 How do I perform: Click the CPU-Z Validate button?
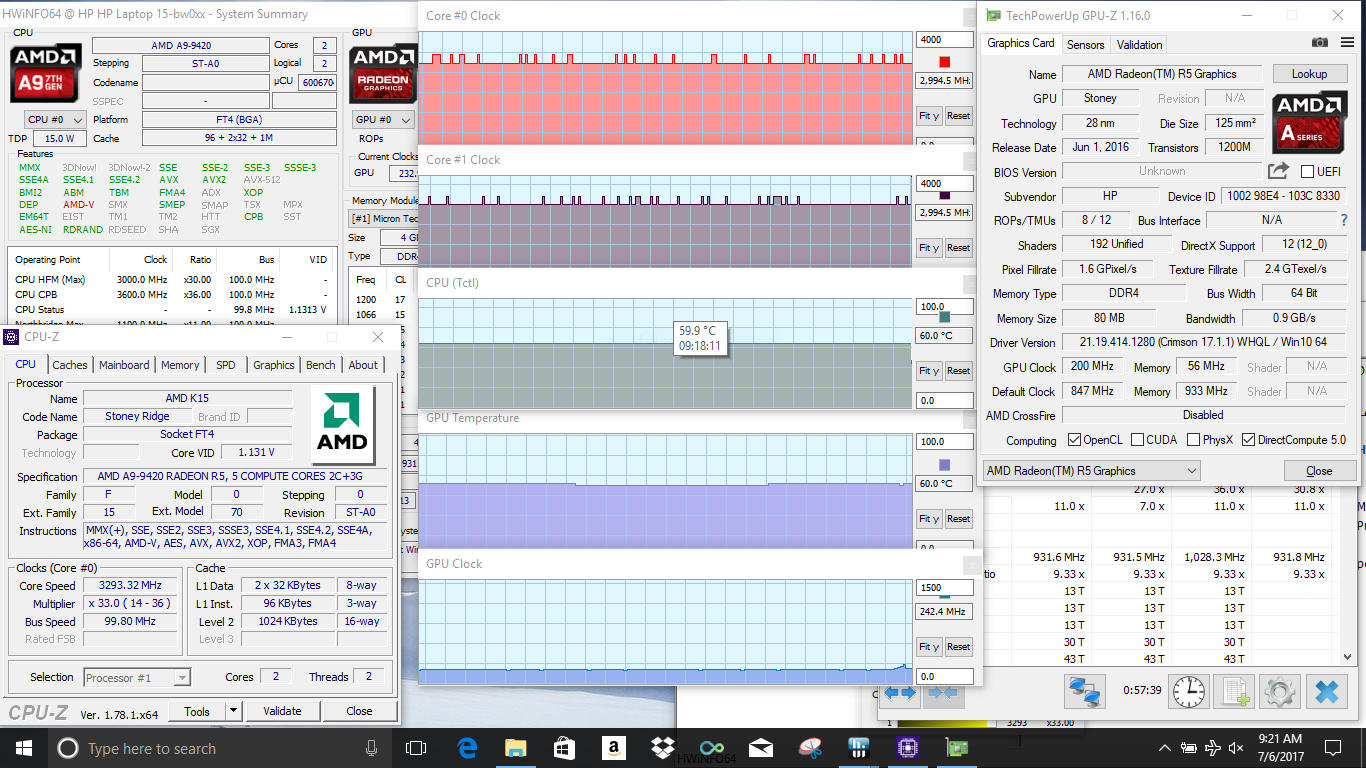[282, 711]
